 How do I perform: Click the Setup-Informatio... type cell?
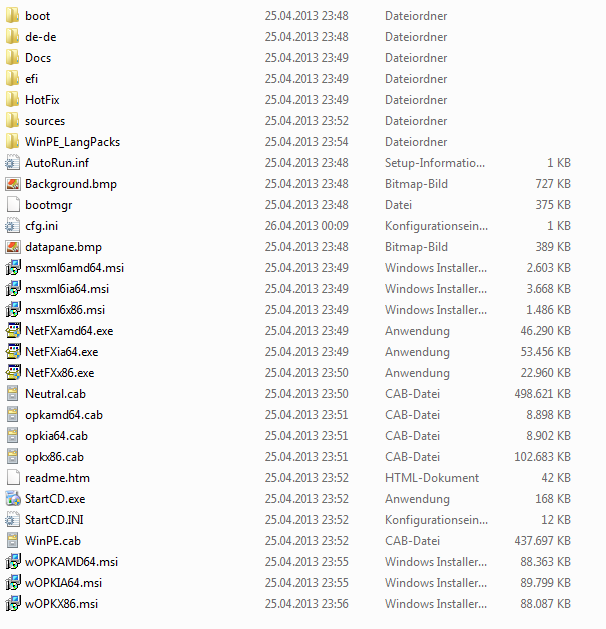coord(435,162)
